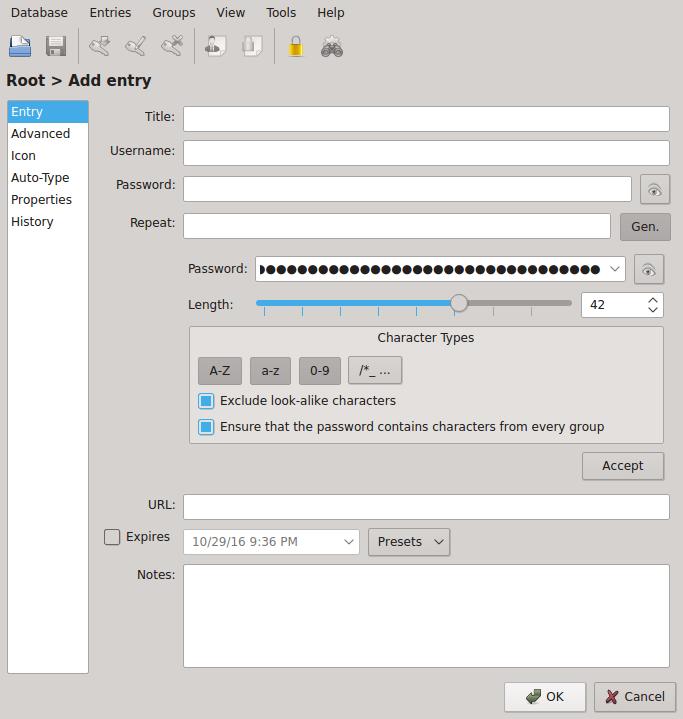Uncheck Ensure password contains every group
The width and height of the screenshot is (683, 719).
pyautogui.click(x=206, y=427)
